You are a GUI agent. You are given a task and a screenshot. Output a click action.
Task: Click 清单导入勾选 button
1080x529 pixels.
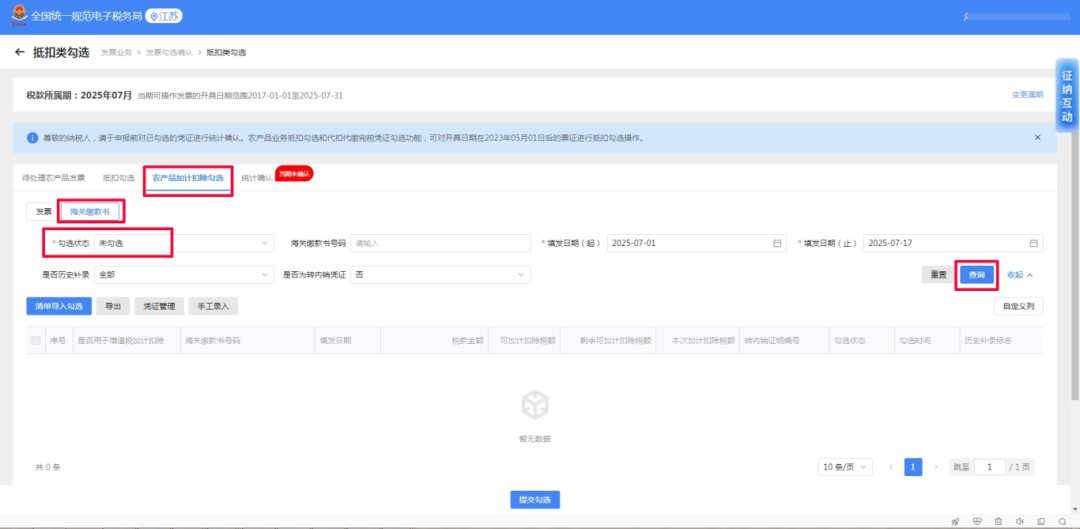59,307
